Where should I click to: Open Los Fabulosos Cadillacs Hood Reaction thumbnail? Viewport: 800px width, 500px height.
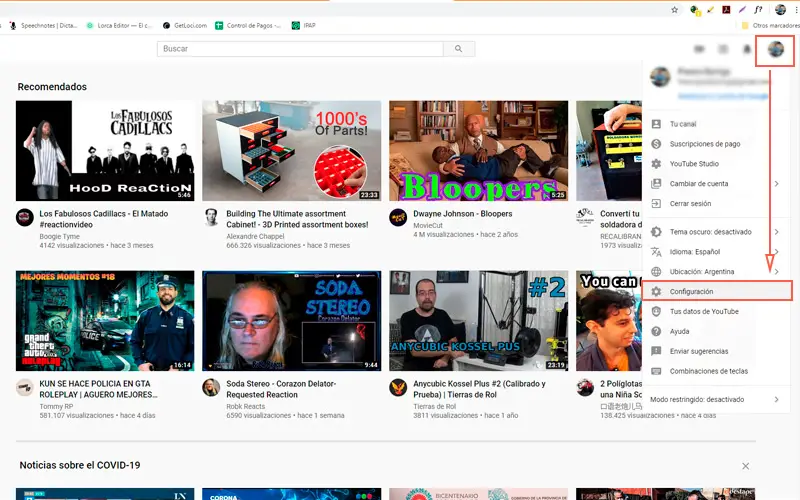(x=105, y=151)
